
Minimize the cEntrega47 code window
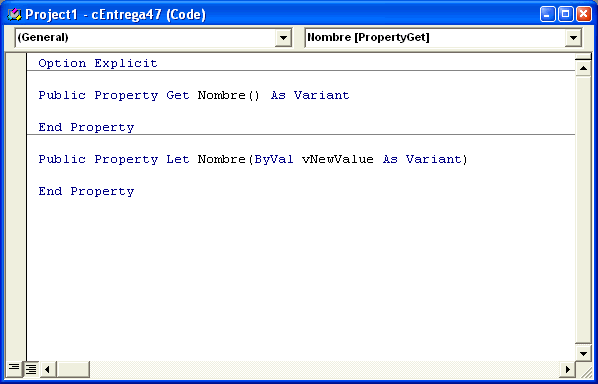pyautogui.click(x=548, y=14)
